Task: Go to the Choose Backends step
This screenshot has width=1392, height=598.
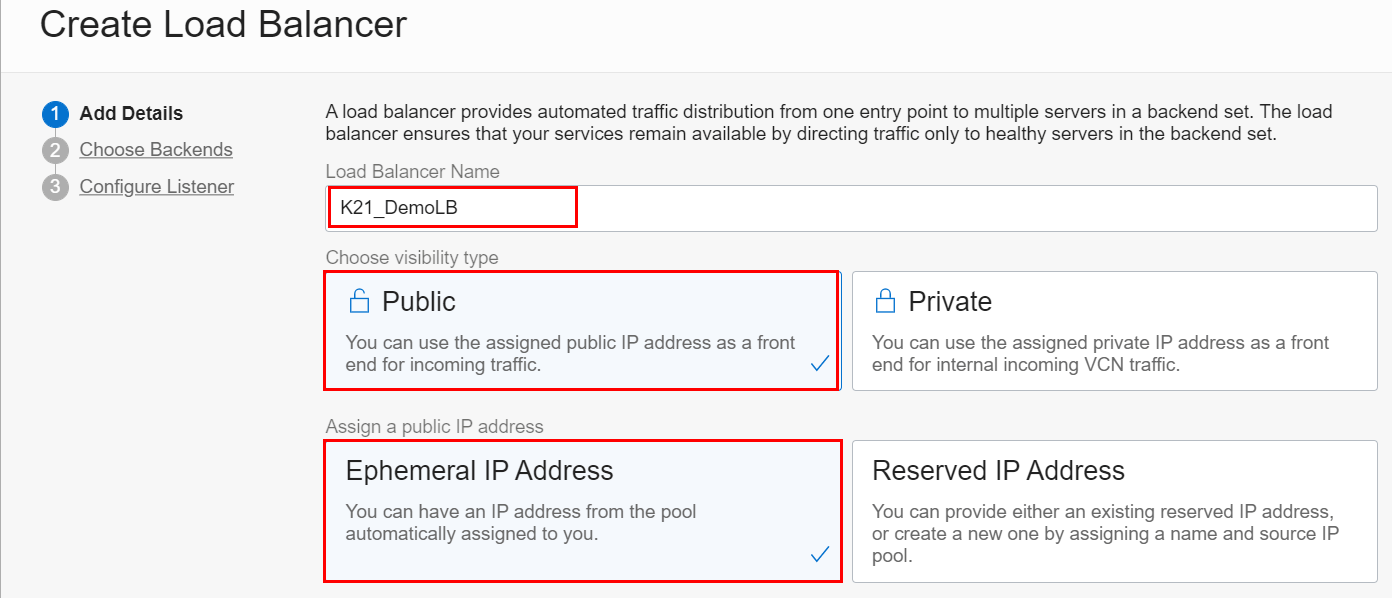Action: tap(156, 150)
